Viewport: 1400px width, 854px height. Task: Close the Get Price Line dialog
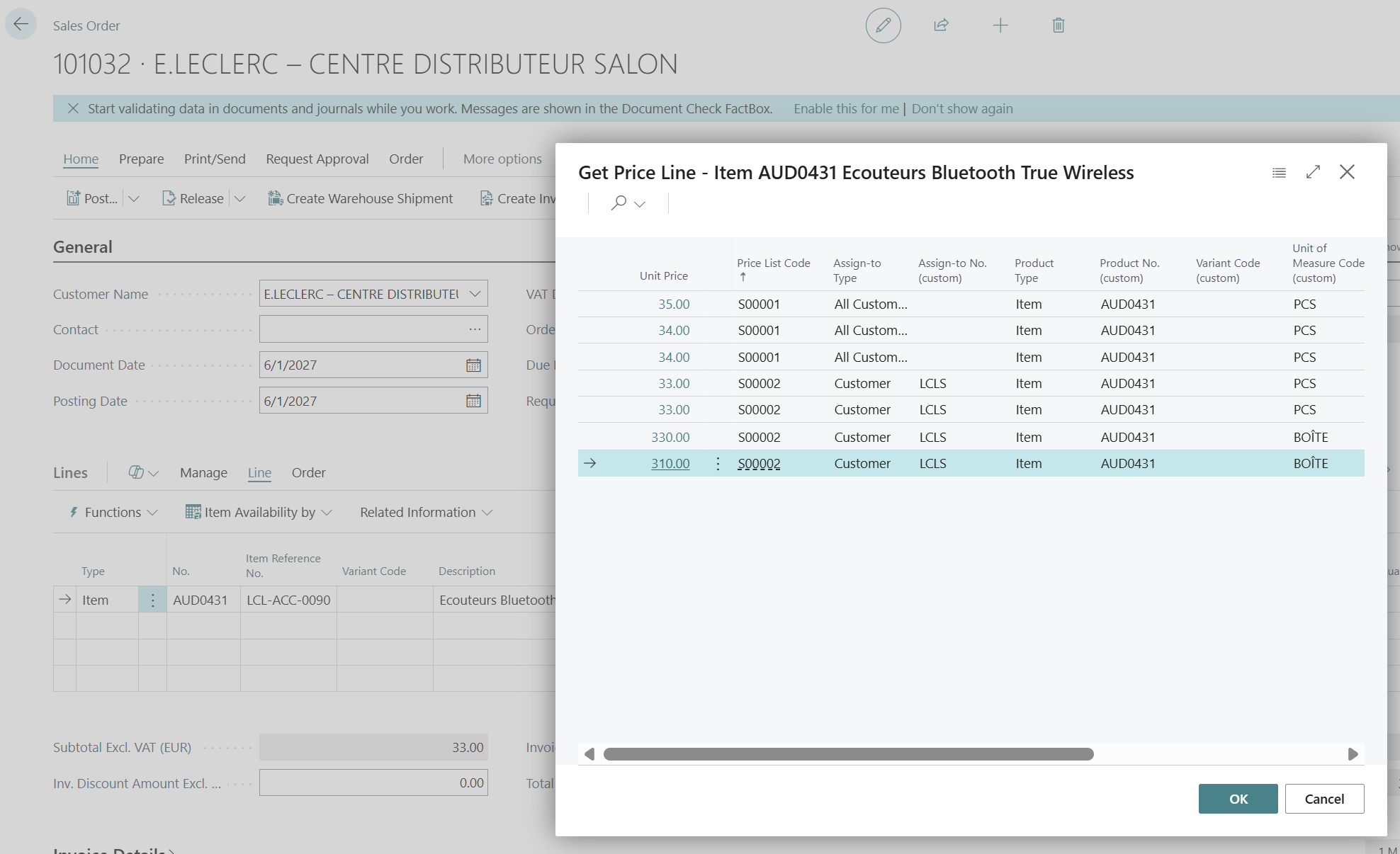pos(1347,172)
